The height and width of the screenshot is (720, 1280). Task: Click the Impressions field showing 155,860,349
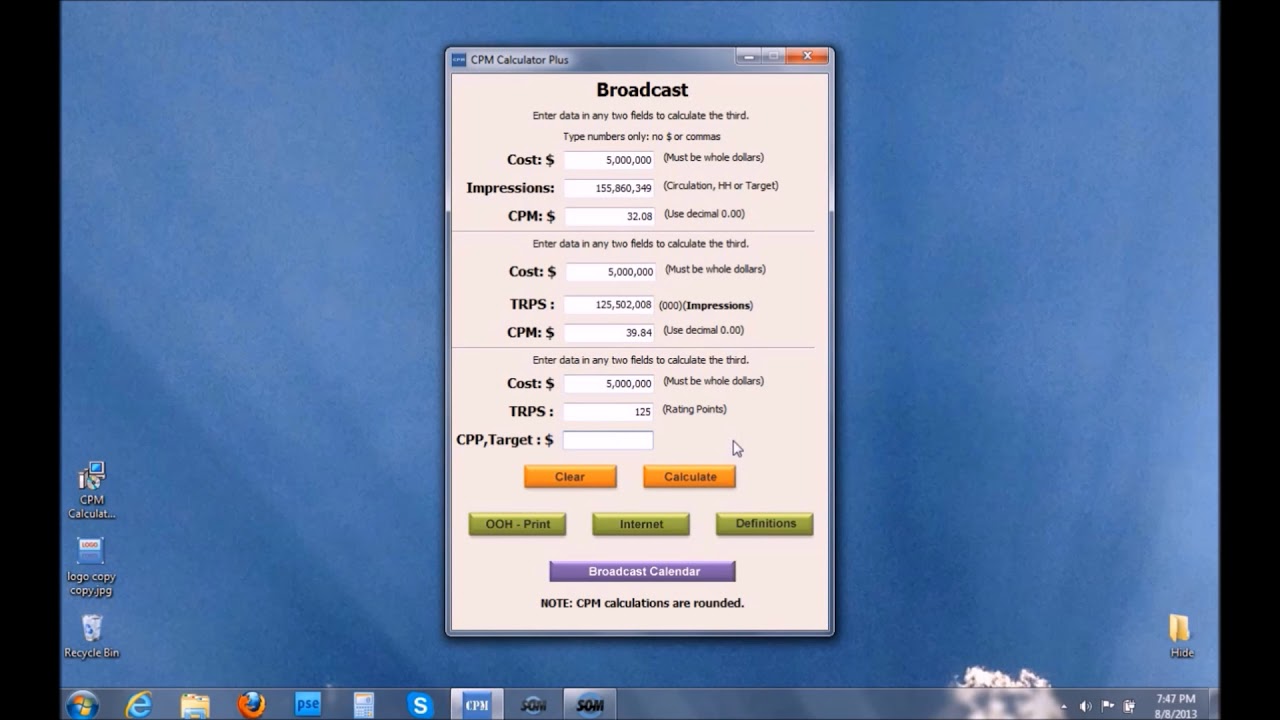tap(609, 188)
